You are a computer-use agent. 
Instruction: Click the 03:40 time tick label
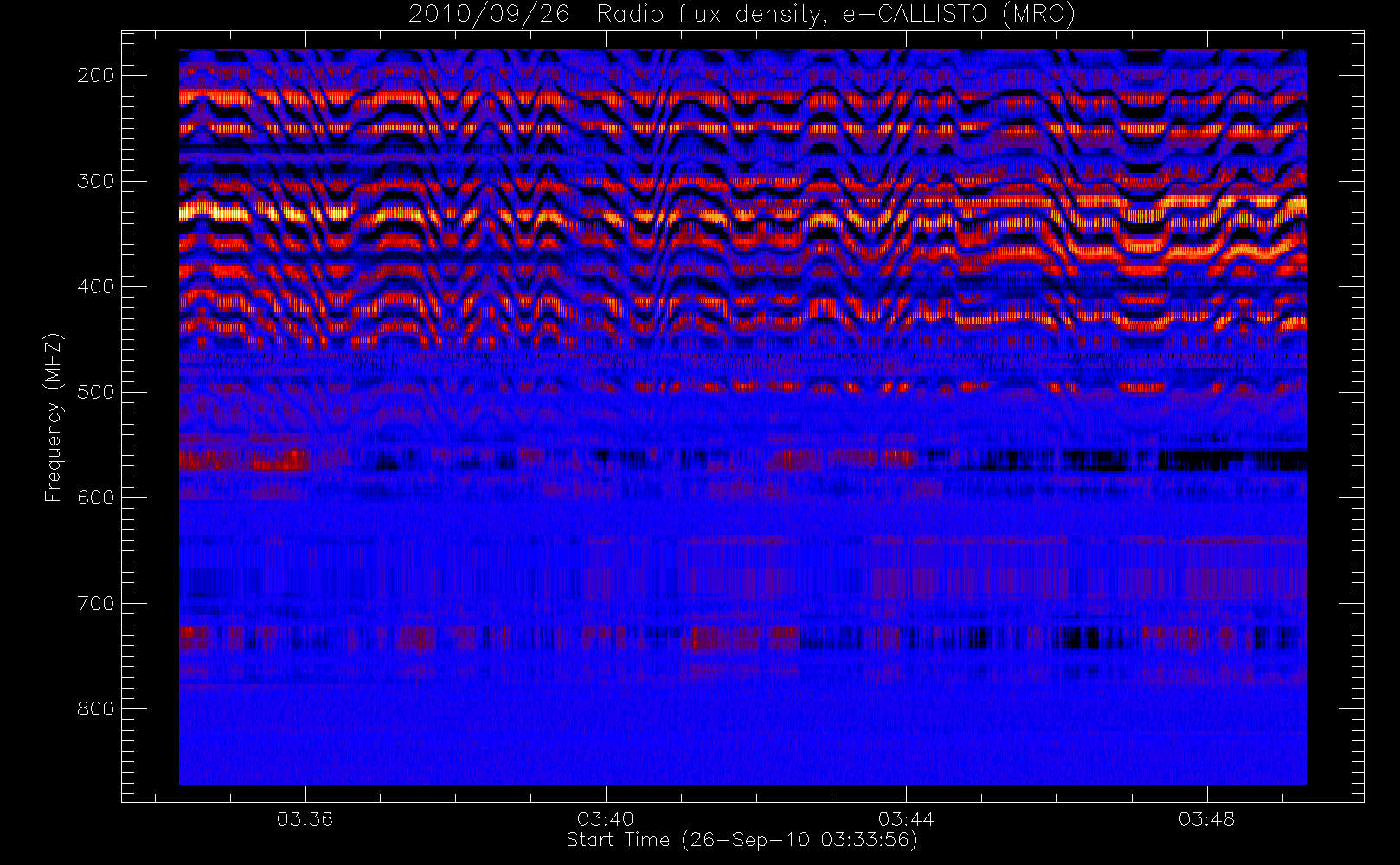(606, 819)
